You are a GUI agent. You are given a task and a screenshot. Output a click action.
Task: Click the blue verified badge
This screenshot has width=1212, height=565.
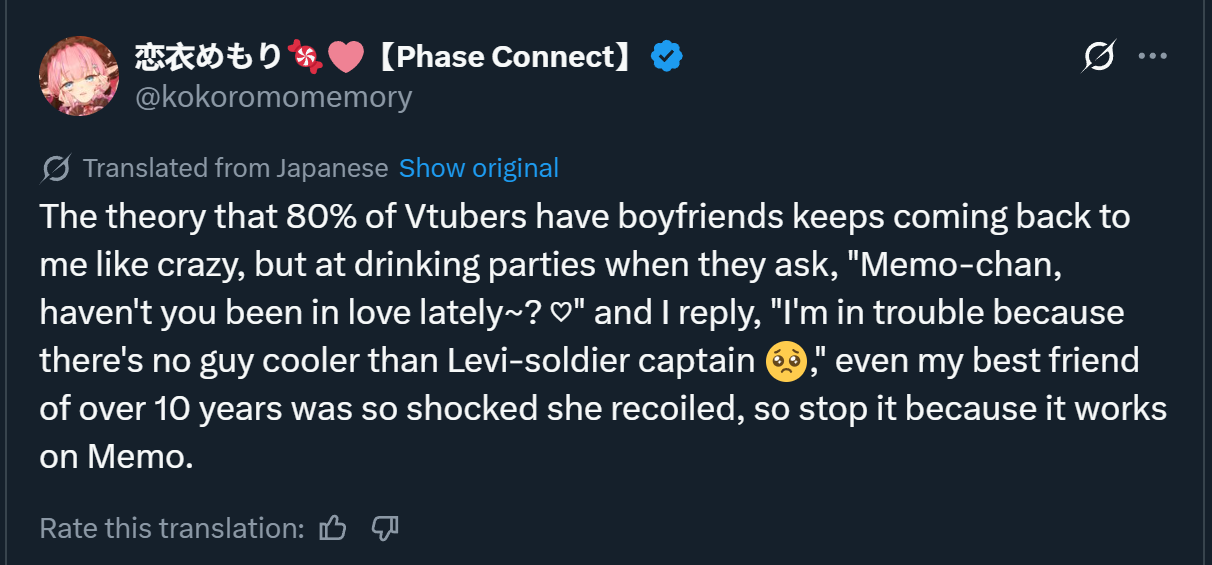pos(667,57)
